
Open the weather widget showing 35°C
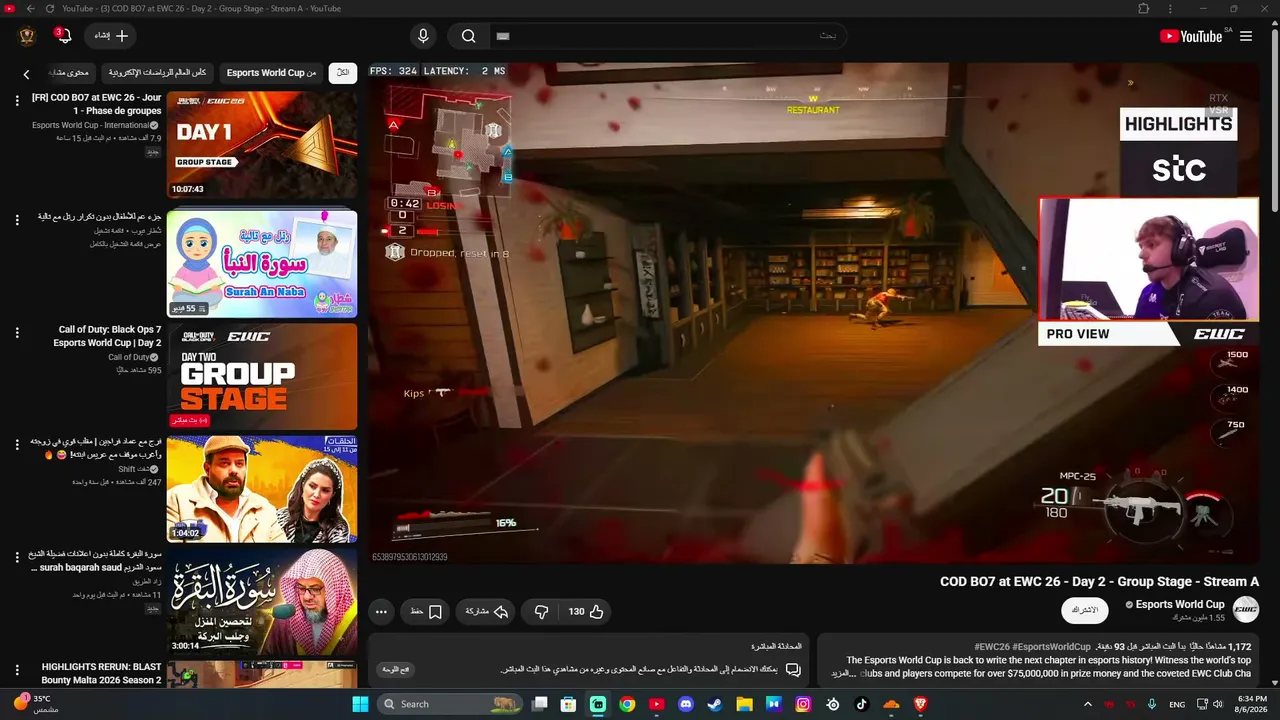(x=36, y=704)
